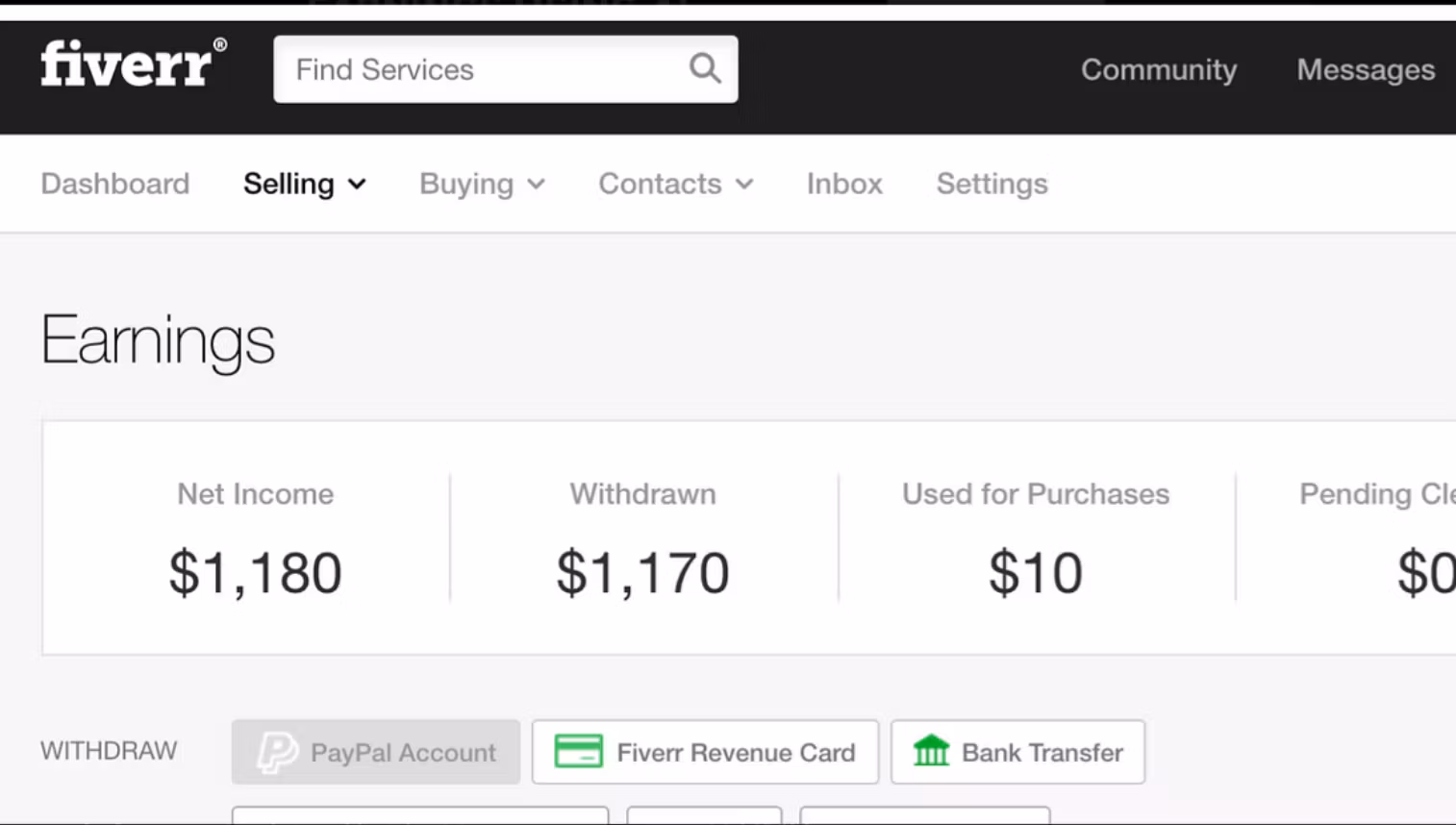Screen dimensions: 1456x825
Task: Click the Pending Clearance label
Action: coord(1376,493)
